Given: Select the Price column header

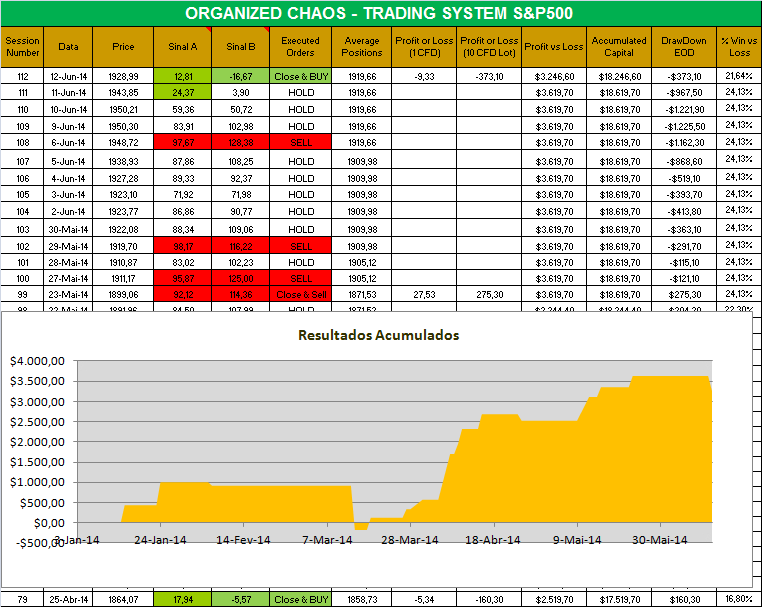Looking at the screenshot, I should [123, 47].
